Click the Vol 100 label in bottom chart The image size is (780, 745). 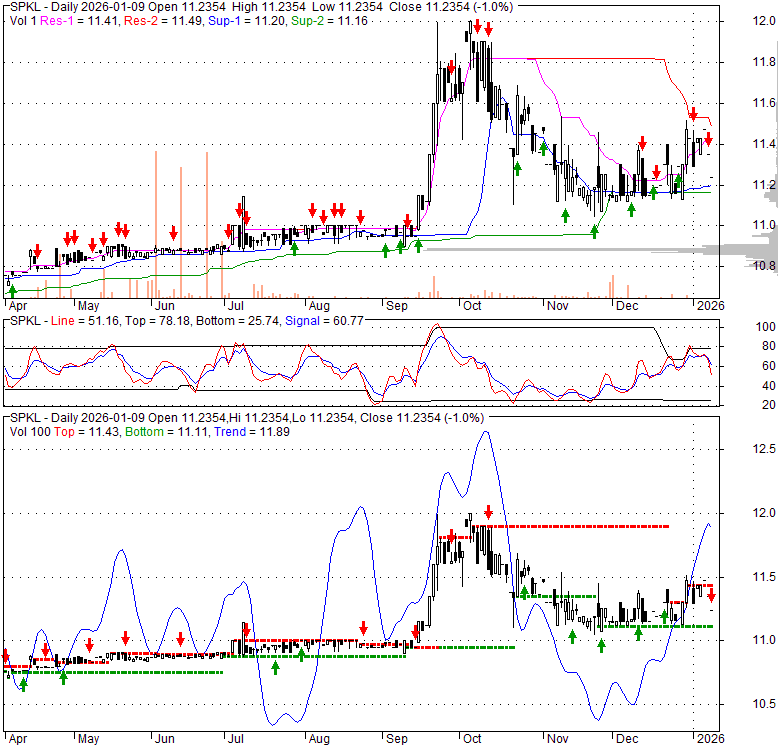(26, 430)
